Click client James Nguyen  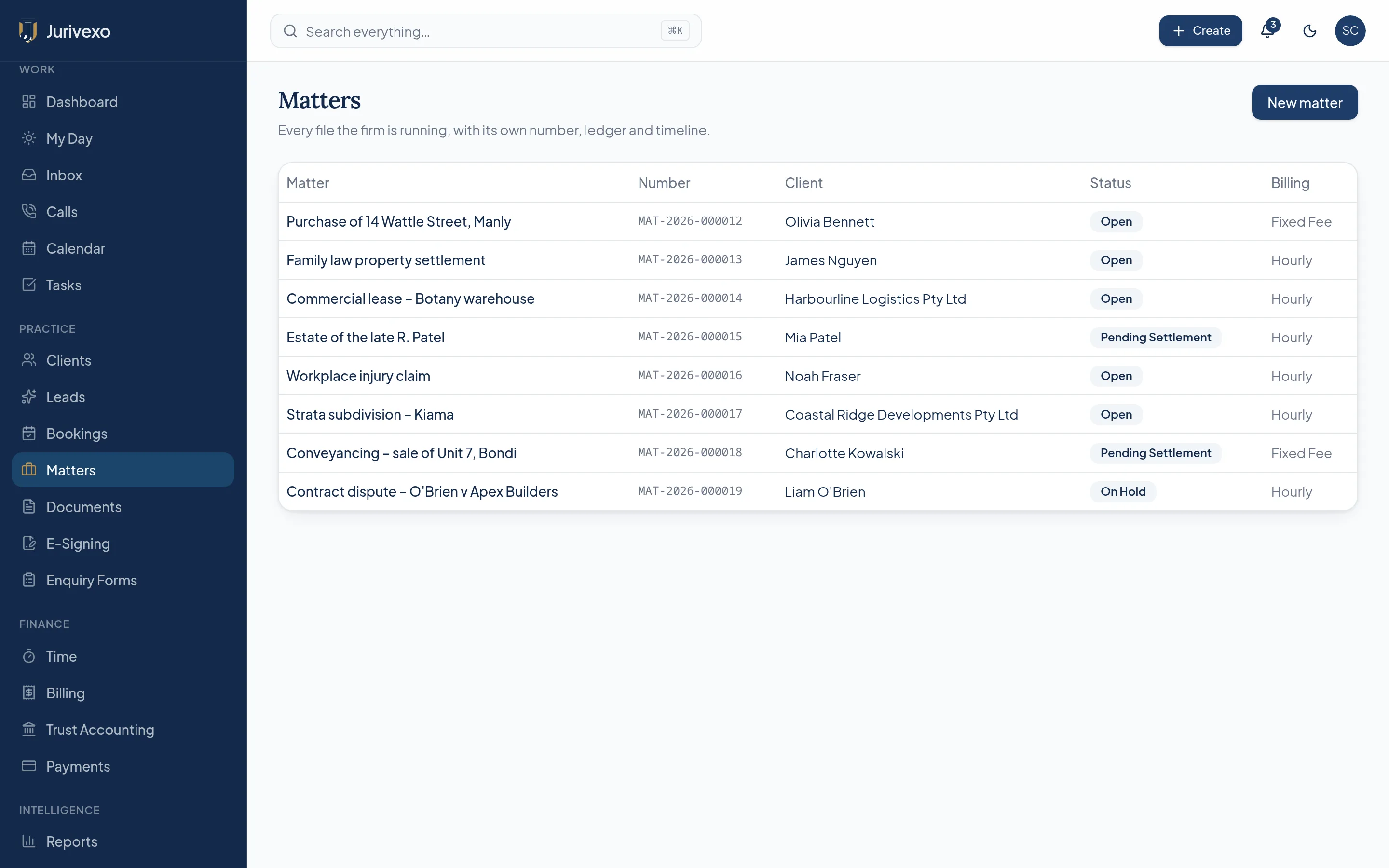[831, 260]
